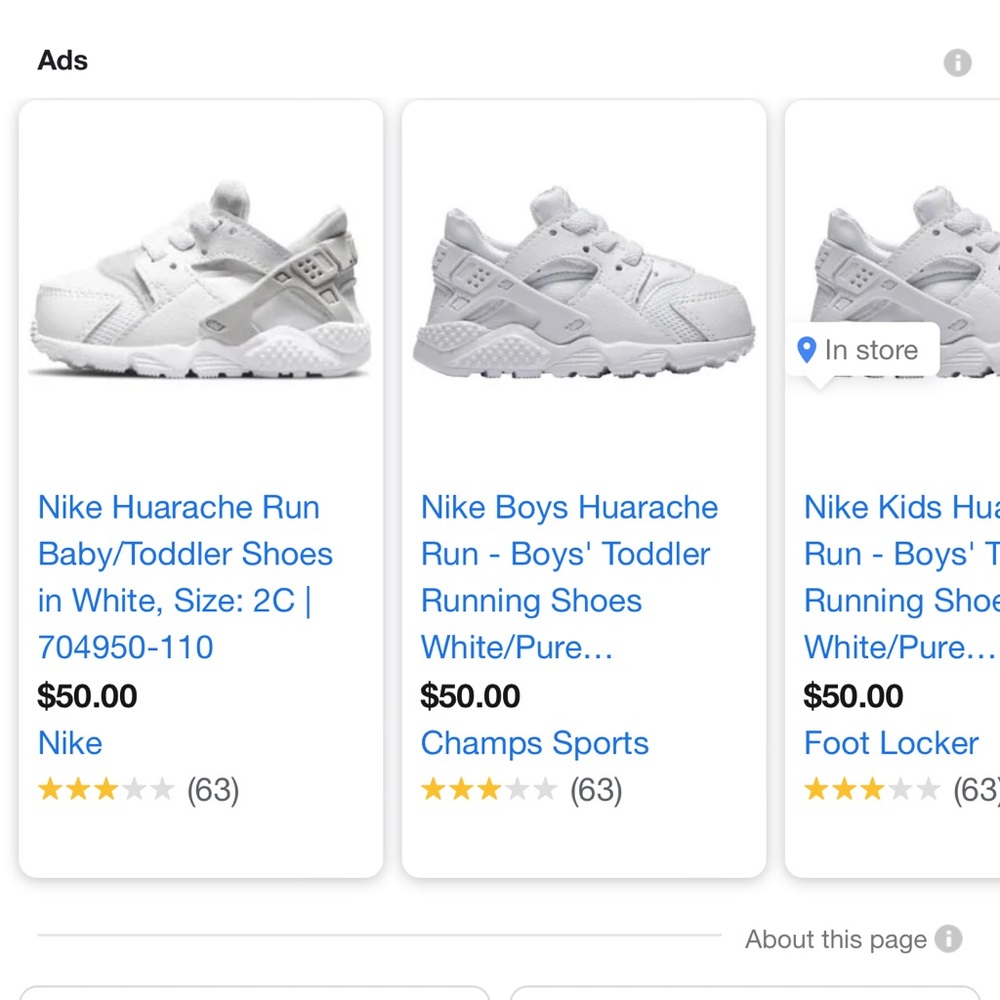Screen dimensions: 1000x1000
Task: Open the Foot Locker Huarache shoe image
Action: [x=904, y=283]
